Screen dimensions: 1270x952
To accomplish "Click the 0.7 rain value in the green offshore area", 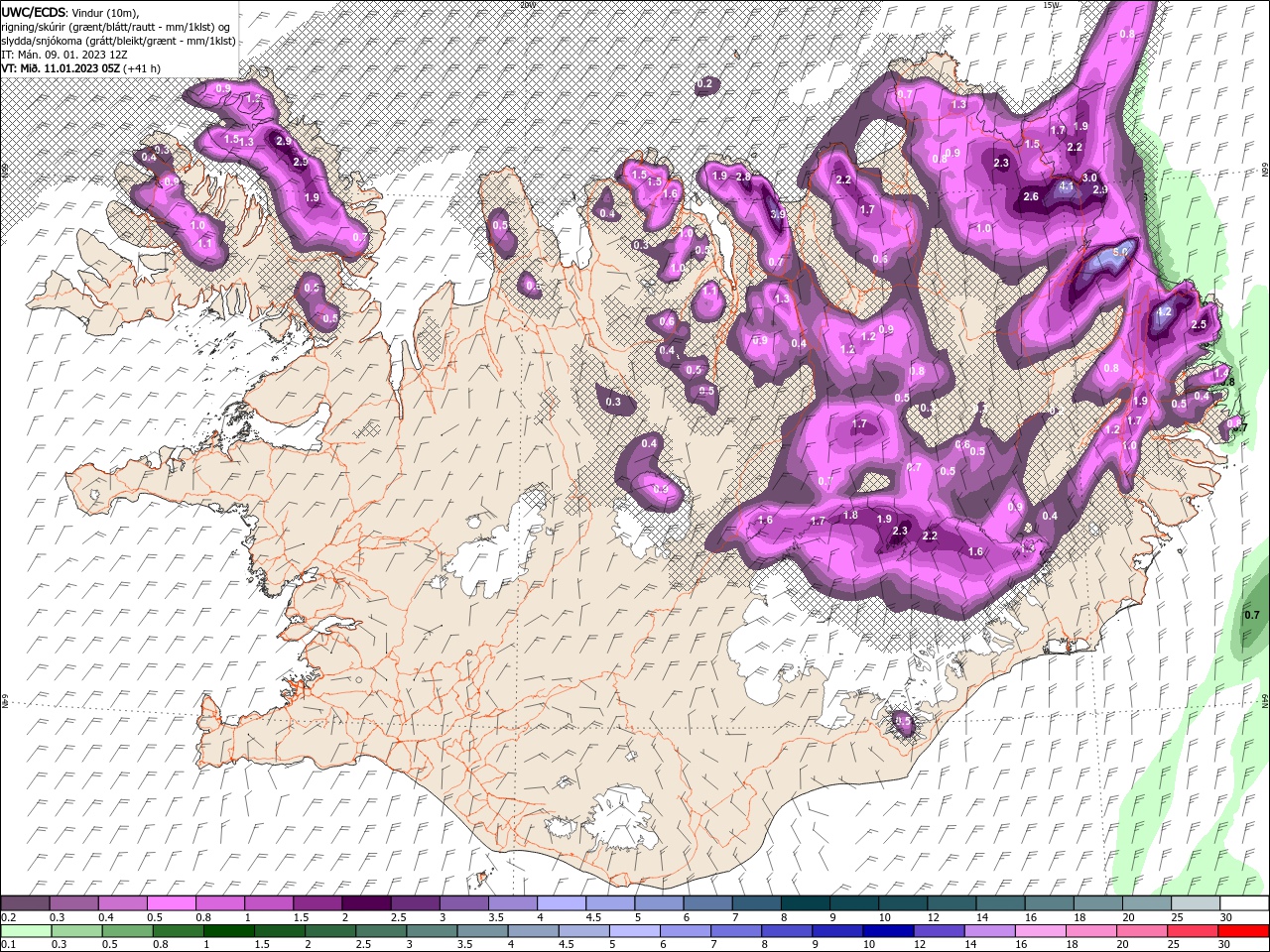I will coord(1252,616).
